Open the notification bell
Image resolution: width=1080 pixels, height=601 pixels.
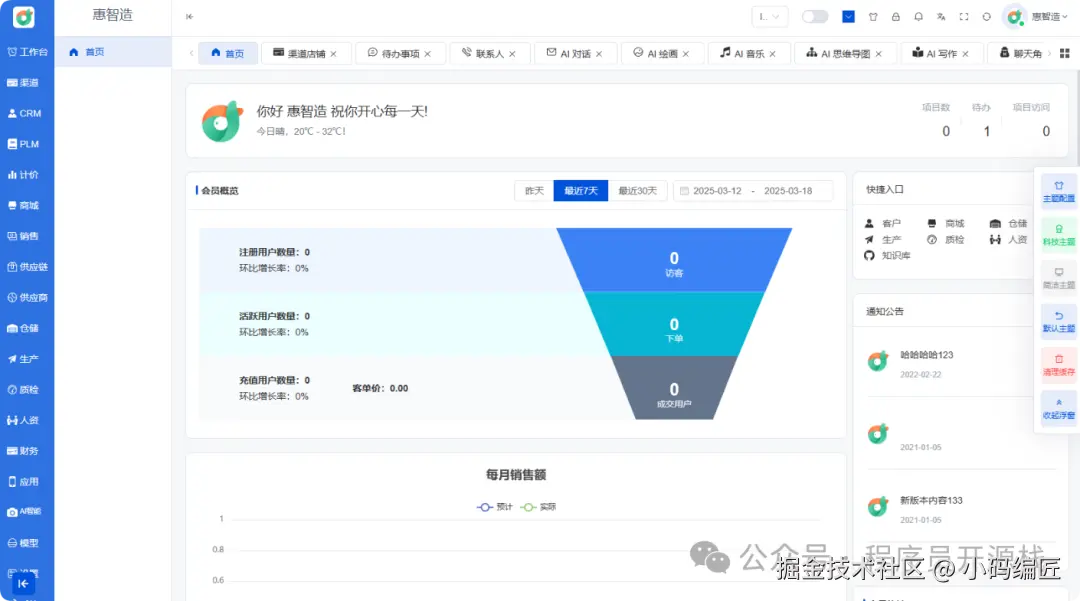pos(919,16)
